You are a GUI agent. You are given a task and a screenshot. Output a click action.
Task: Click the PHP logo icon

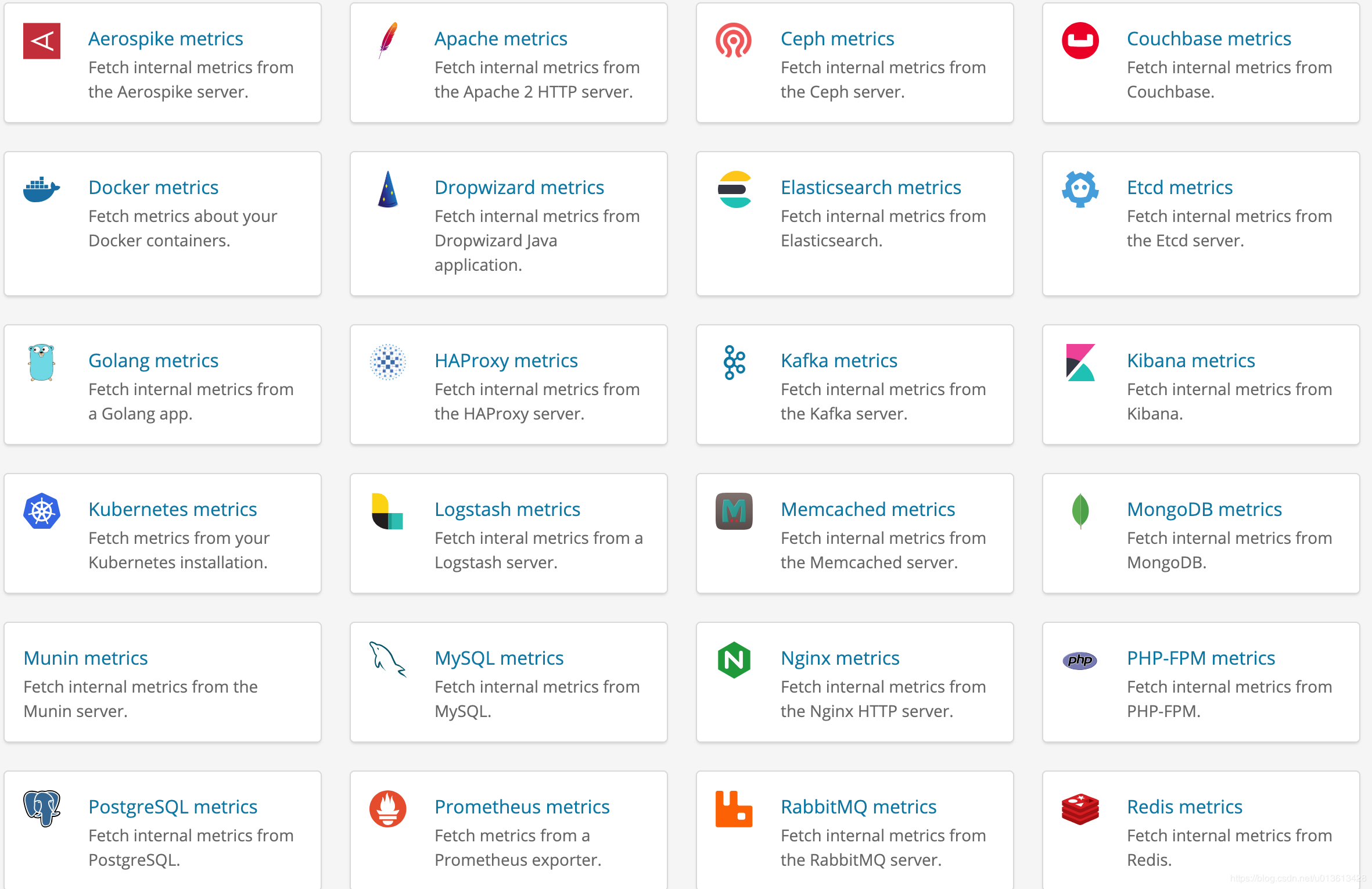1080,660
